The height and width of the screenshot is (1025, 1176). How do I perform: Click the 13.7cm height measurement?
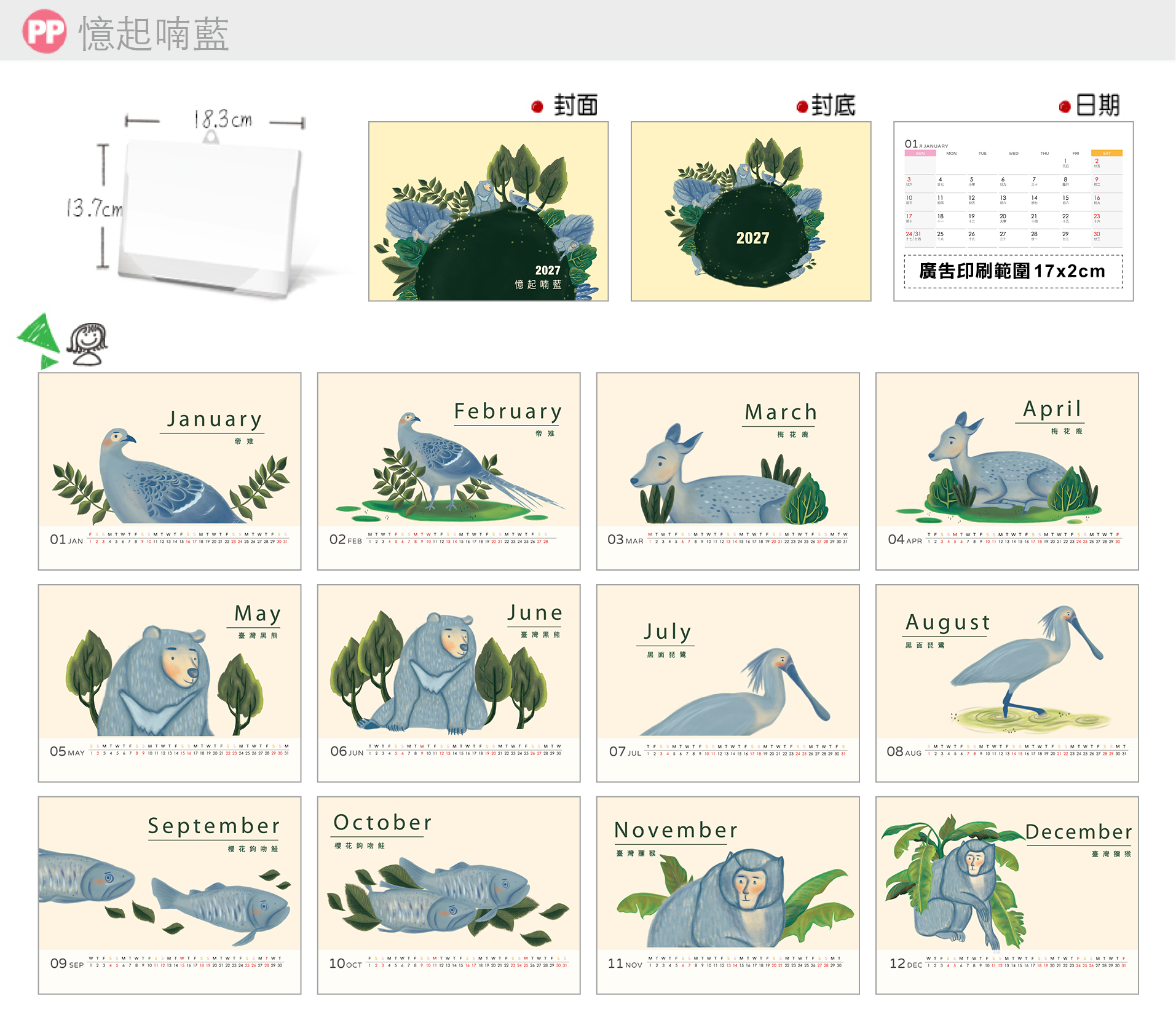(94, 208)
